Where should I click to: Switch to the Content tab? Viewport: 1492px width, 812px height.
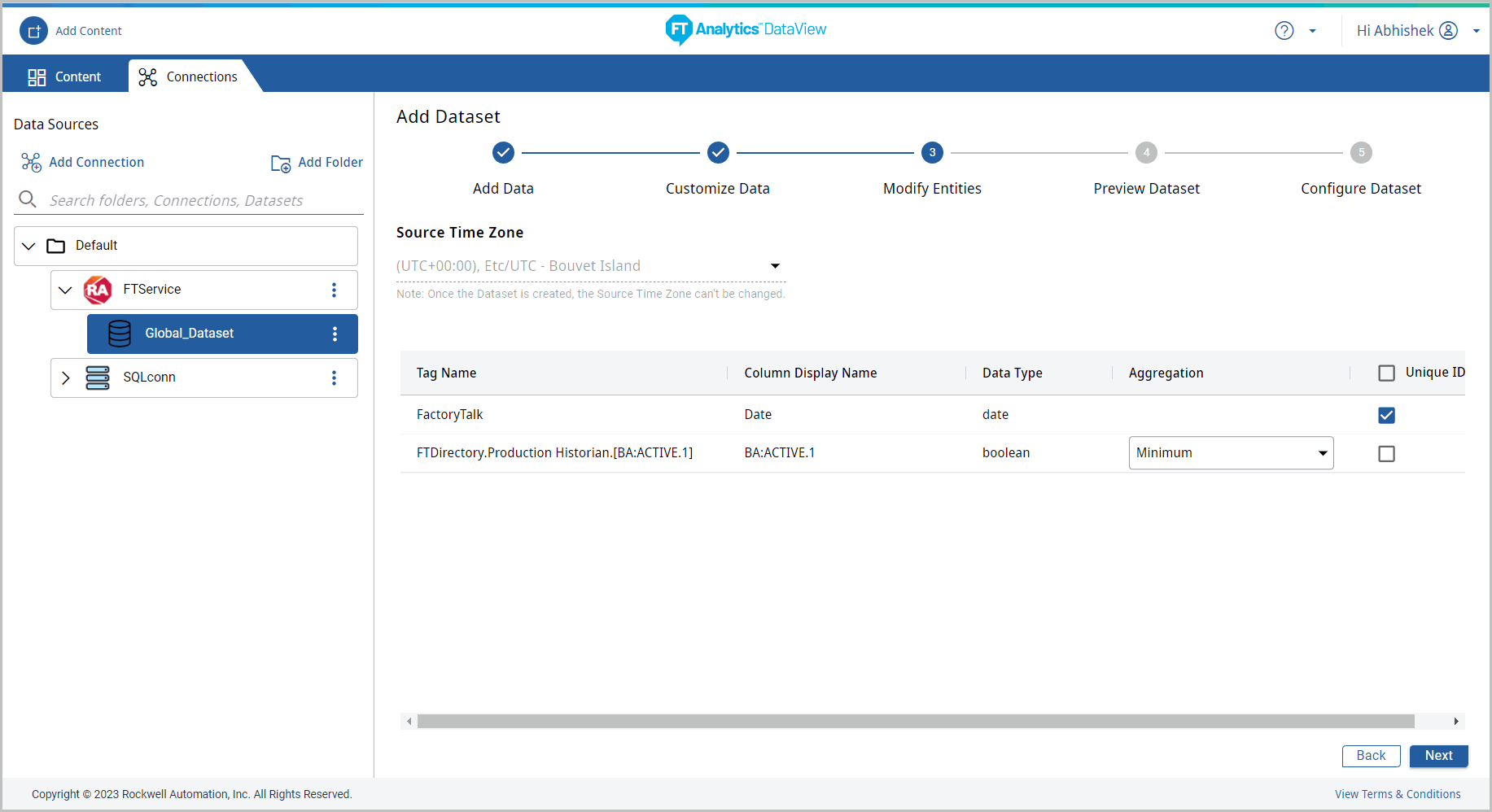tap(65, 76)
